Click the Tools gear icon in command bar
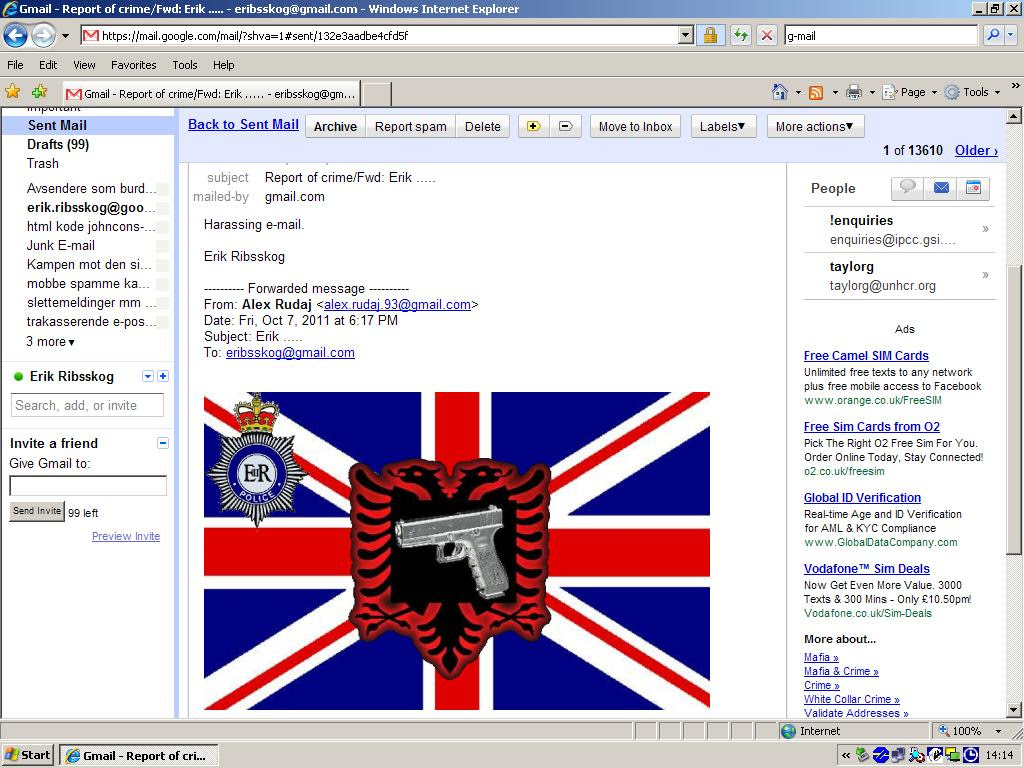Screen dimensions: 1024x768 coord(952,92)
